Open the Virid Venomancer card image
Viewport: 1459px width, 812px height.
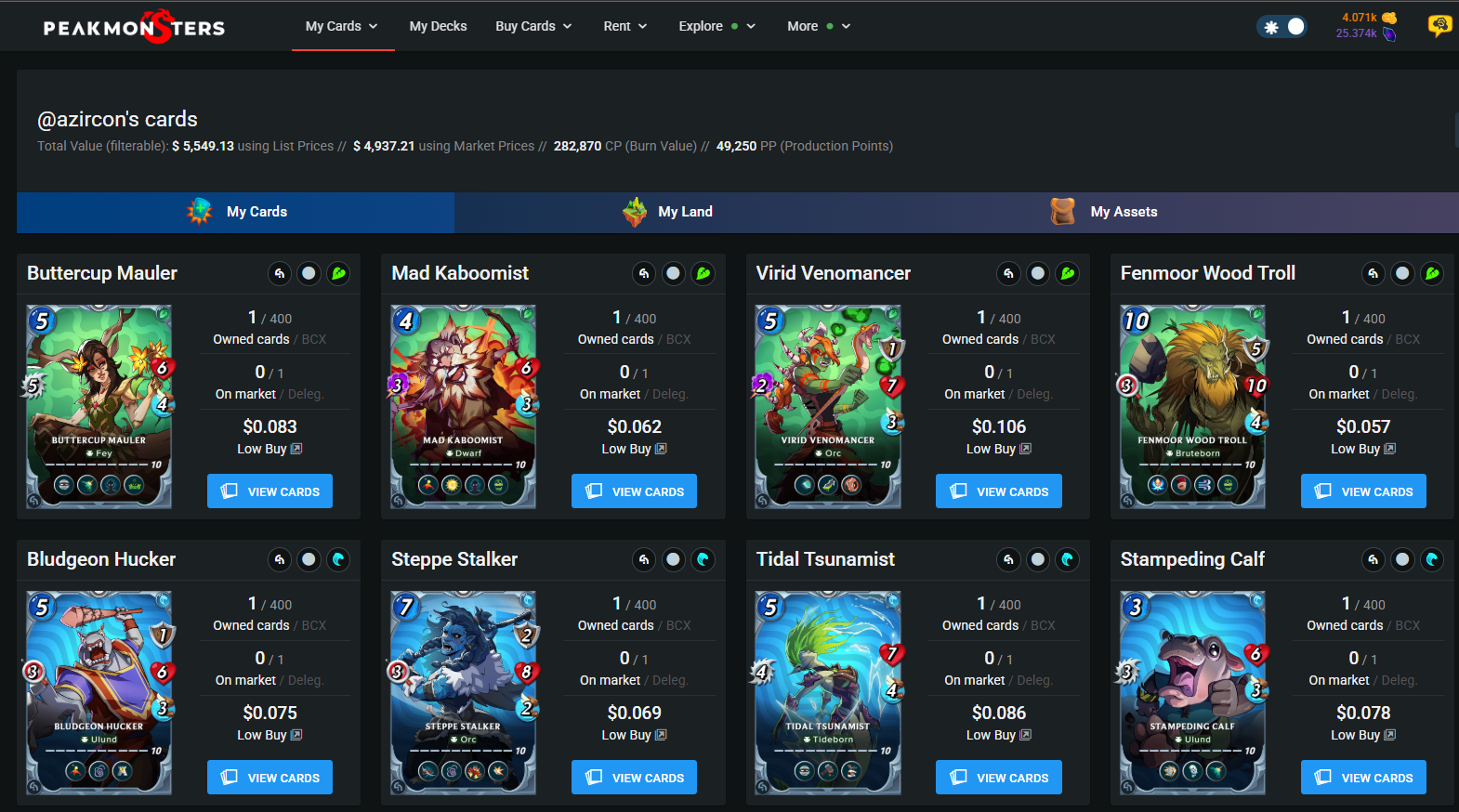click(x=828, y=406)
